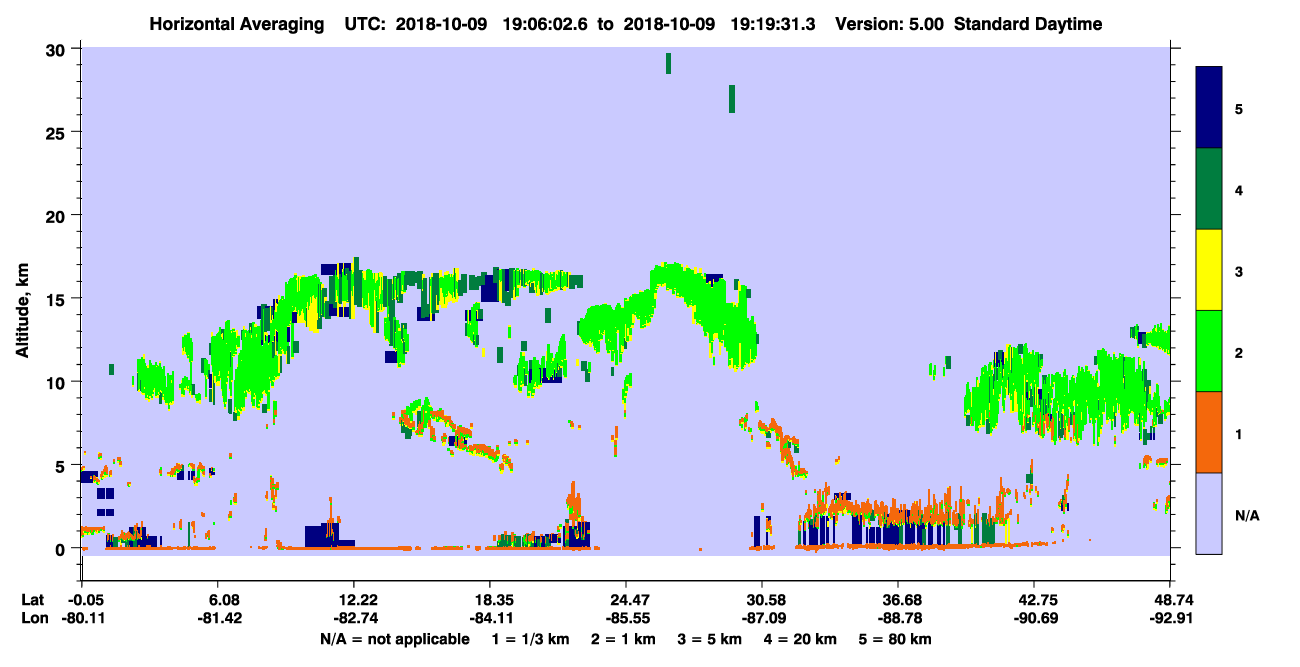
Task: Click the colorbar label '5'
Action: 1239,108
